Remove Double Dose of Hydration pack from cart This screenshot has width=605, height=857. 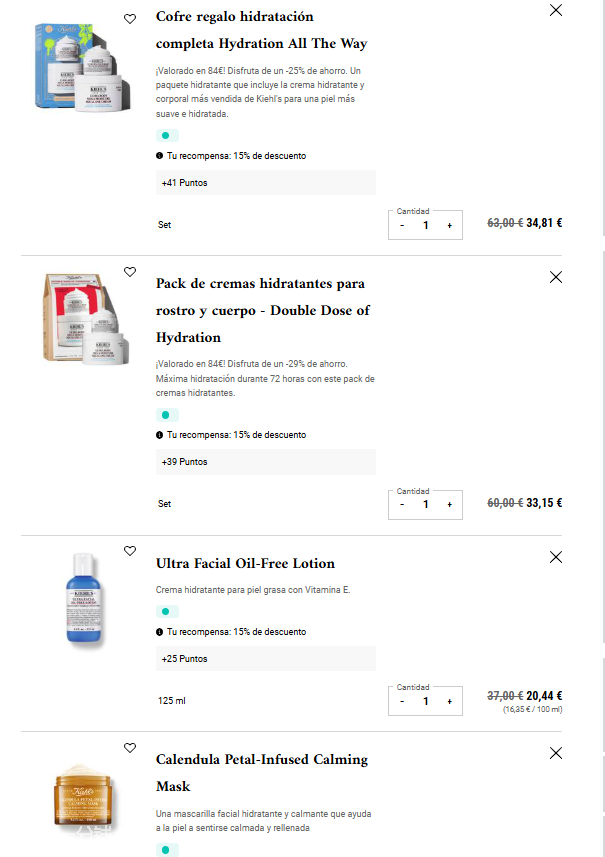[x=556, y=277]
